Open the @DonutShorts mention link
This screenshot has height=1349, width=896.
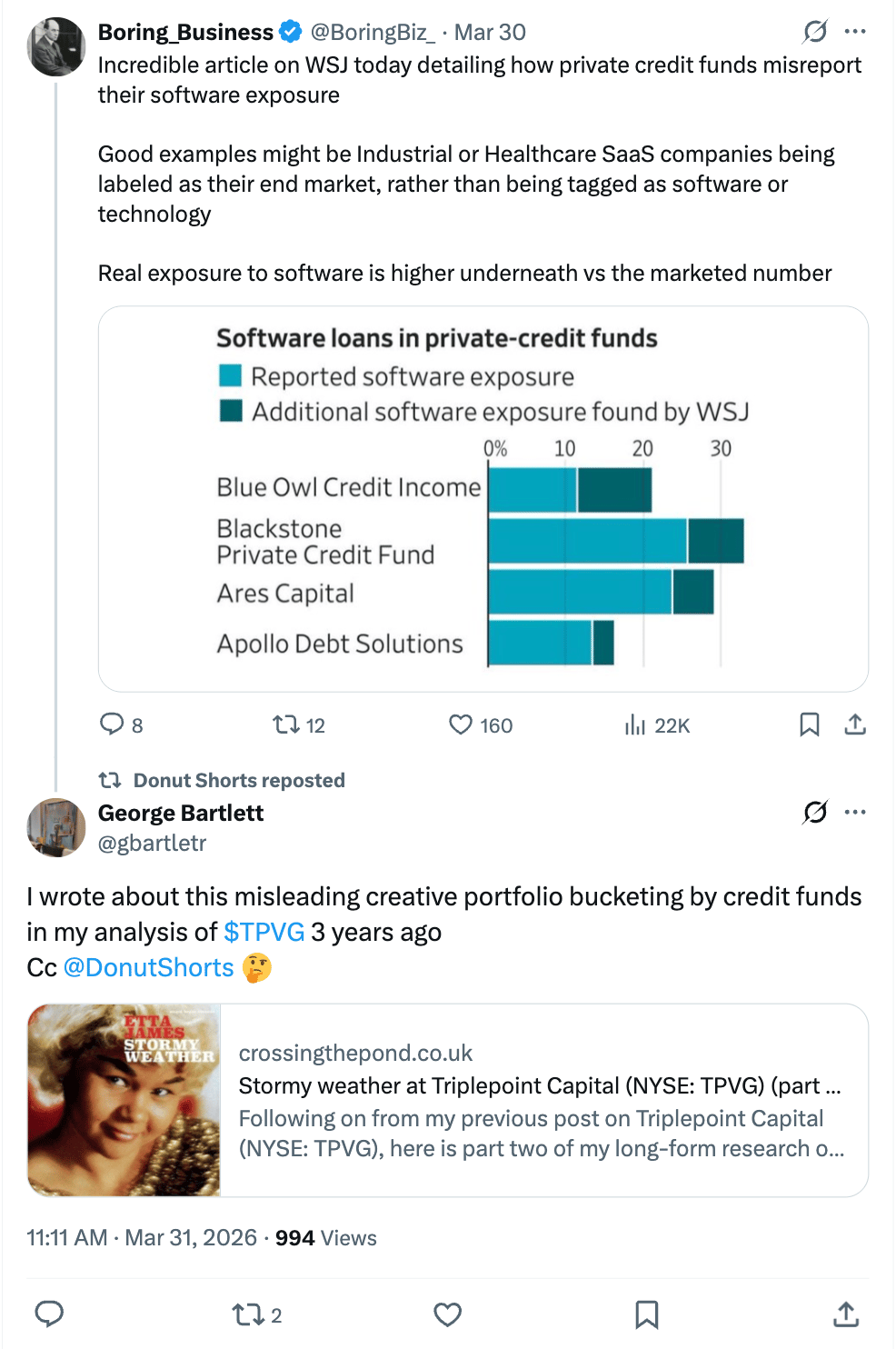(148, 967)
